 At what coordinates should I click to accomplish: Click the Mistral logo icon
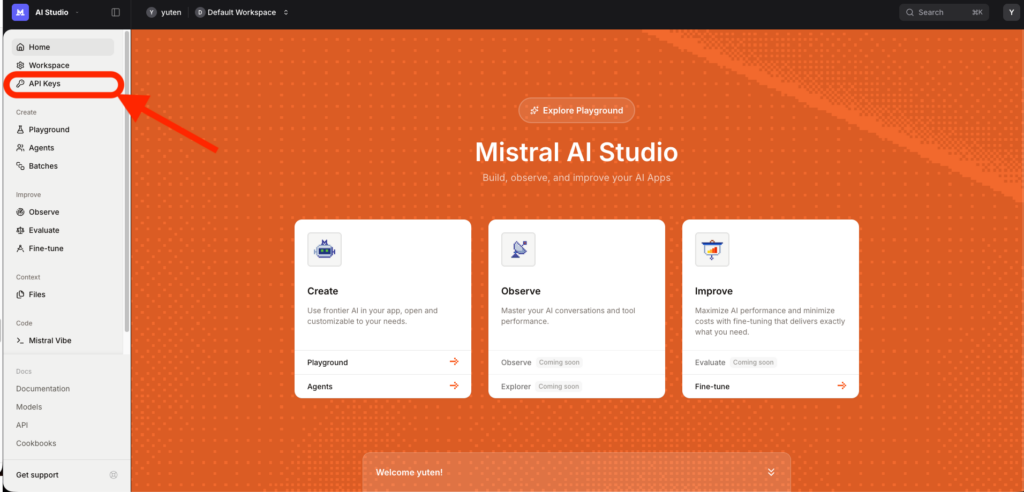(20, 12)
